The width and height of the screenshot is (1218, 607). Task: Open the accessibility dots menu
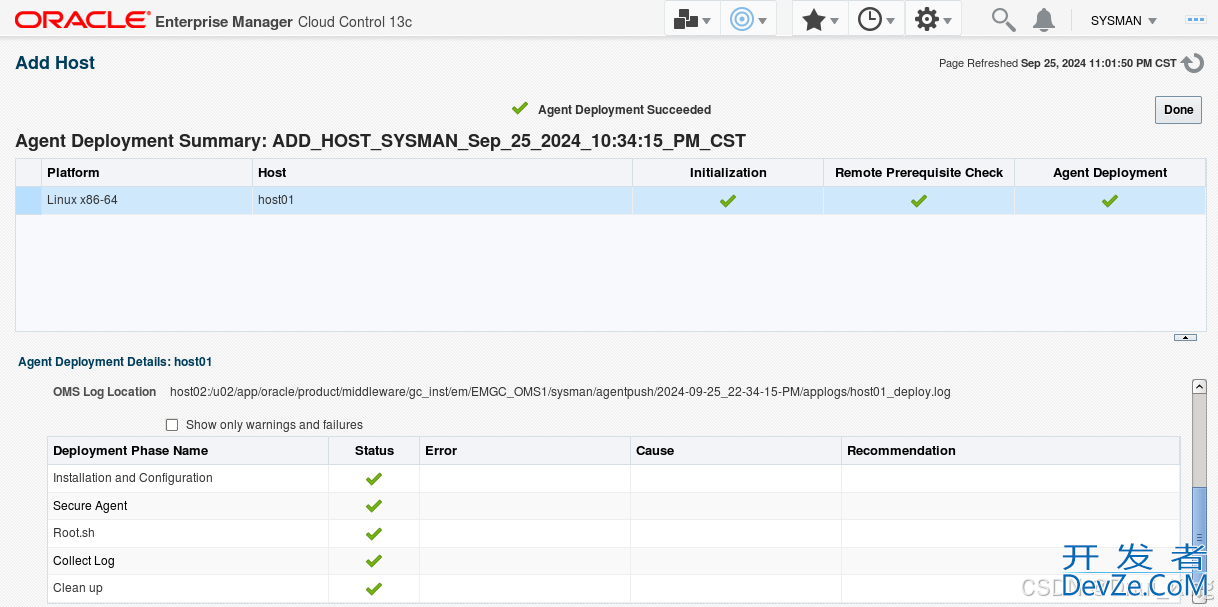(1195, 20)
